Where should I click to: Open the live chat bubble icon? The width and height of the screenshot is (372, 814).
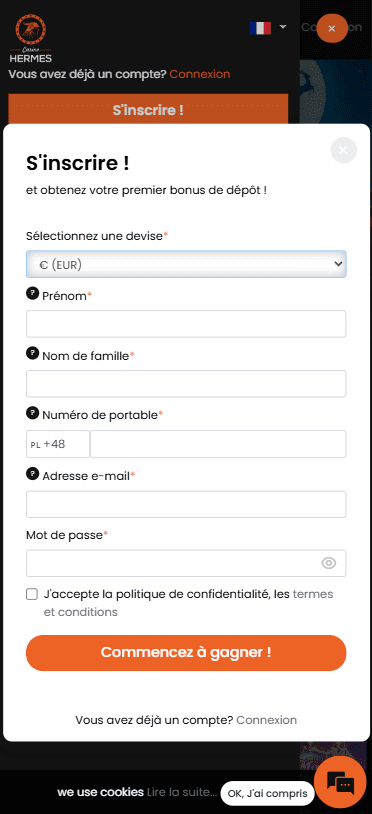340,782
